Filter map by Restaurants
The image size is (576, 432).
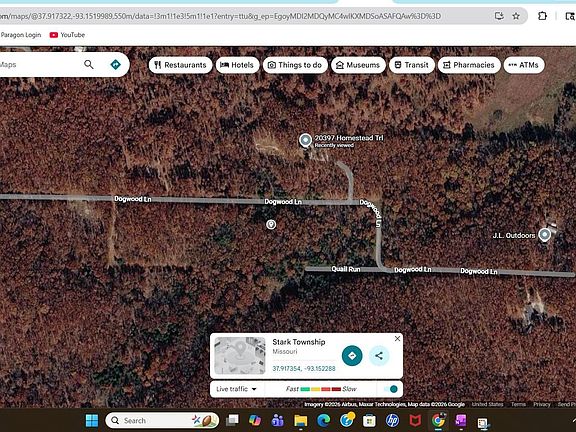(x=180, y=65)
